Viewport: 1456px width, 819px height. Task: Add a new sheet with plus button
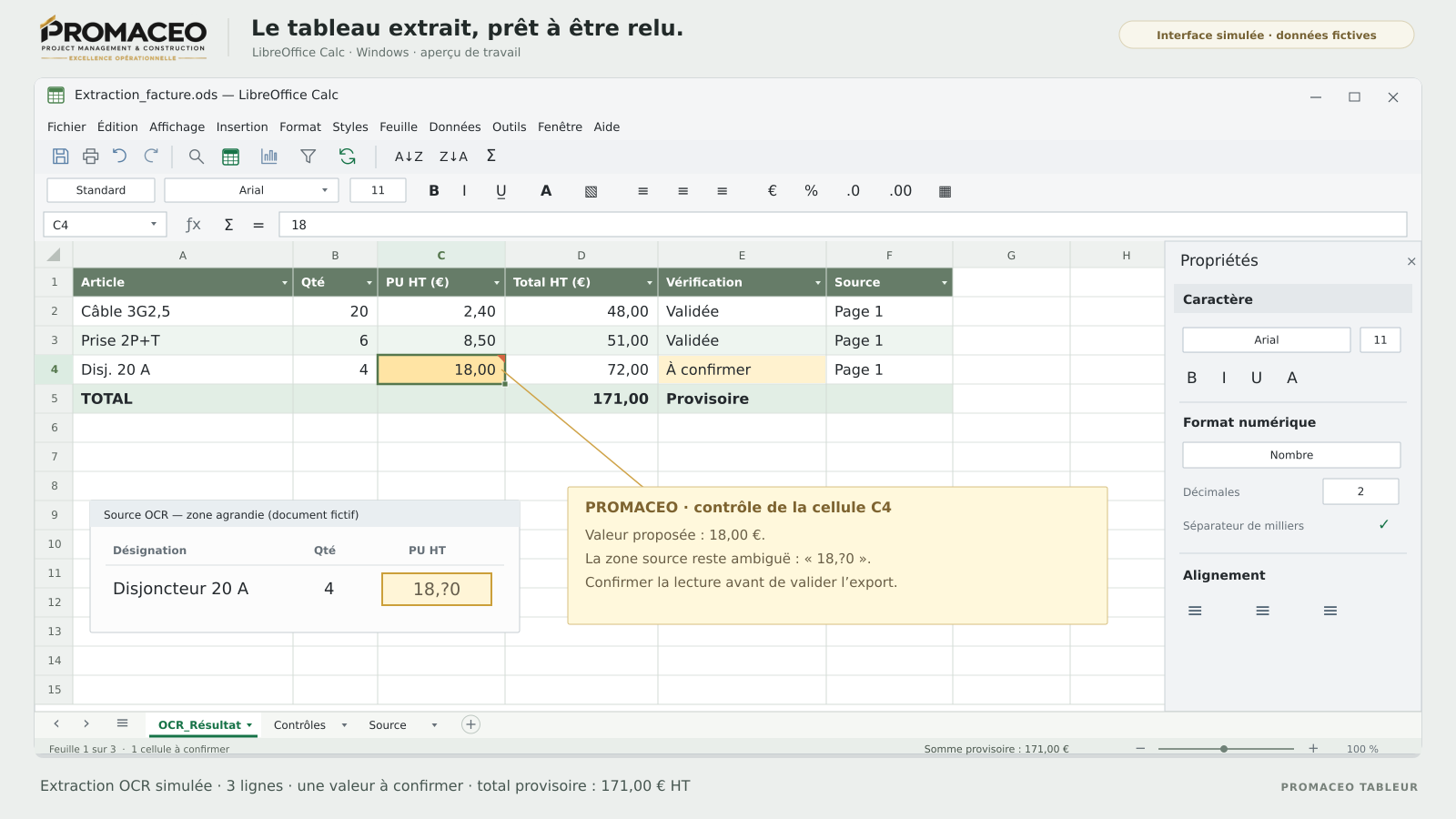click(470, 724)
